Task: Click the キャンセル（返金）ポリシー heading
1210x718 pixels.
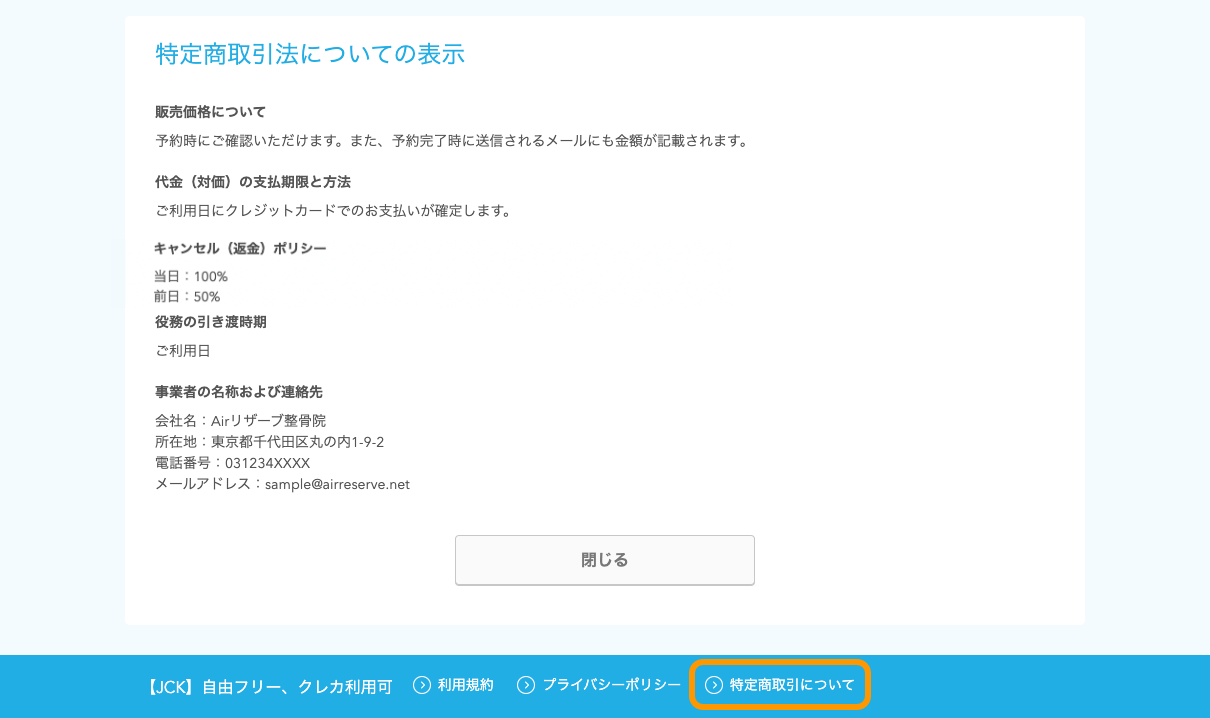Action: (240, 248)
